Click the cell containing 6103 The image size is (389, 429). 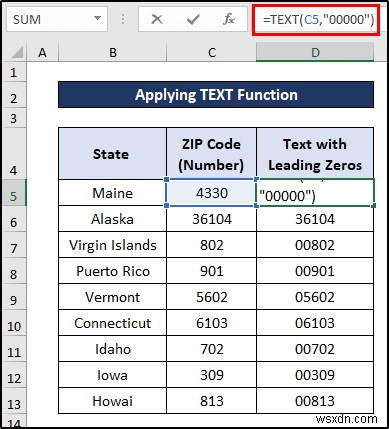(x=212, y=323)
